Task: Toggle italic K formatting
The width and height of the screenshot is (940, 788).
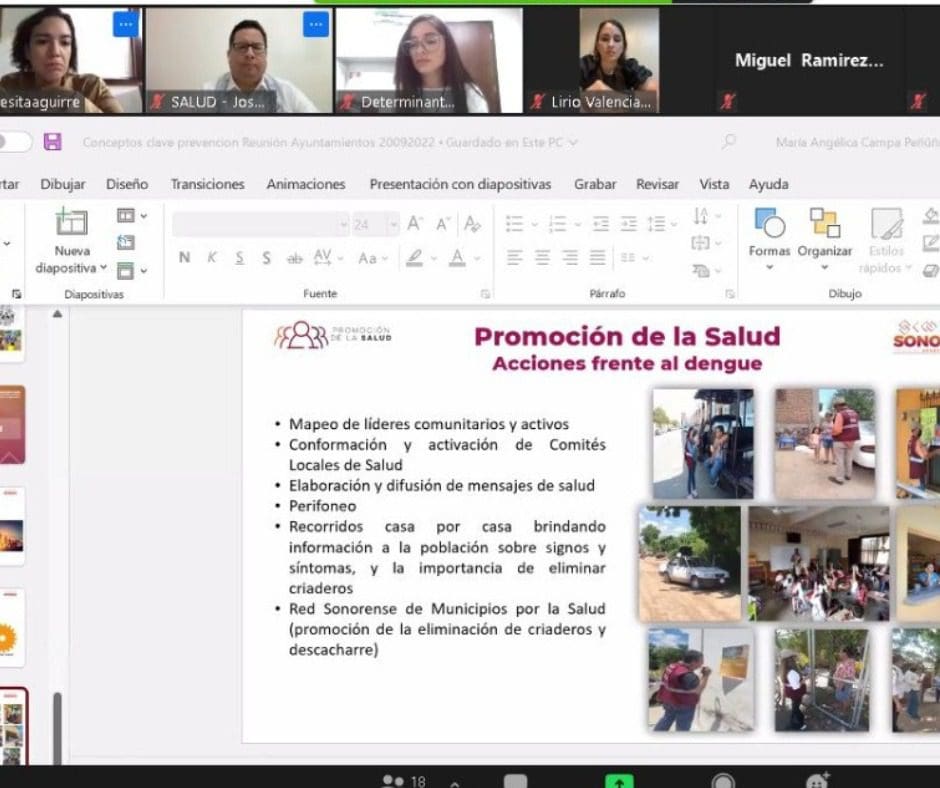Action: [x=212, y=258]
